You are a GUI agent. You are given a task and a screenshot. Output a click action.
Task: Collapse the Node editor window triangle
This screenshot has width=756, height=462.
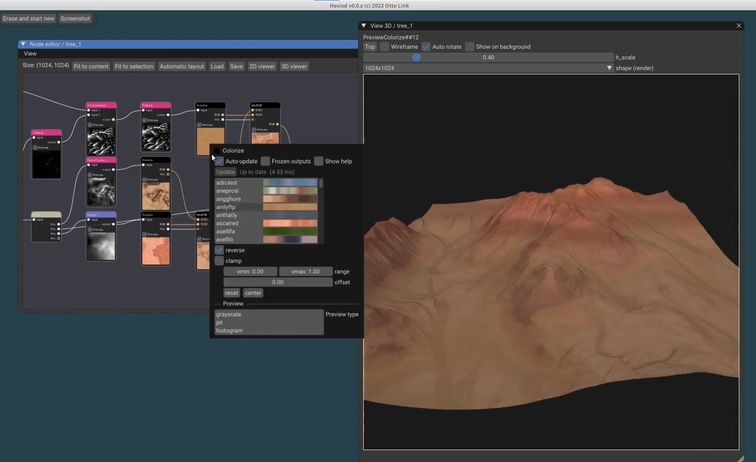tap(22, 44)
